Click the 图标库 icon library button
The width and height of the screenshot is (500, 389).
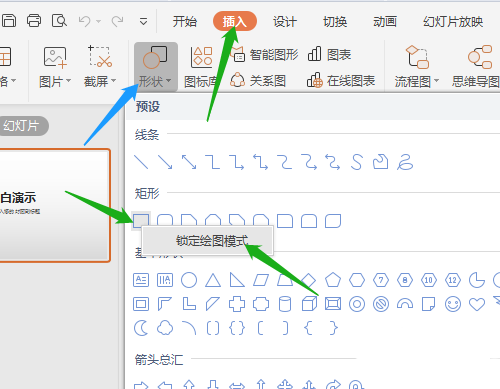click(x=201, y=67)
